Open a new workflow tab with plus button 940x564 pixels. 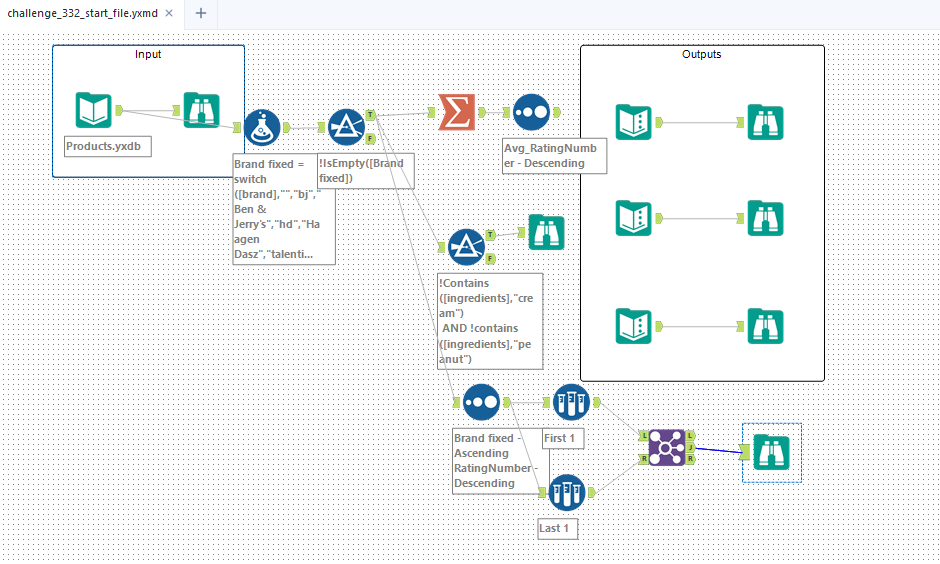point(201,13)
